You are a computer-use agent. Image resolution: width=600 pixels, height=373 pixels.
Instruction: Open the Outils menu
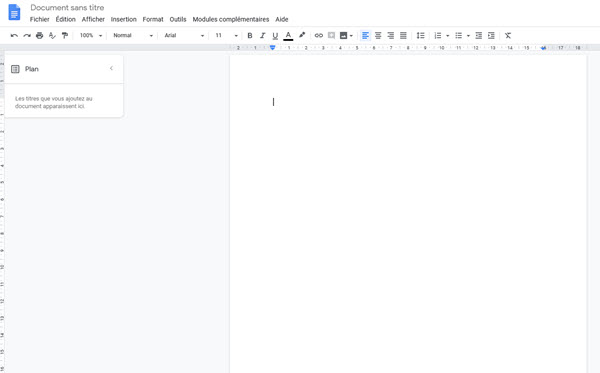[178, 19]
